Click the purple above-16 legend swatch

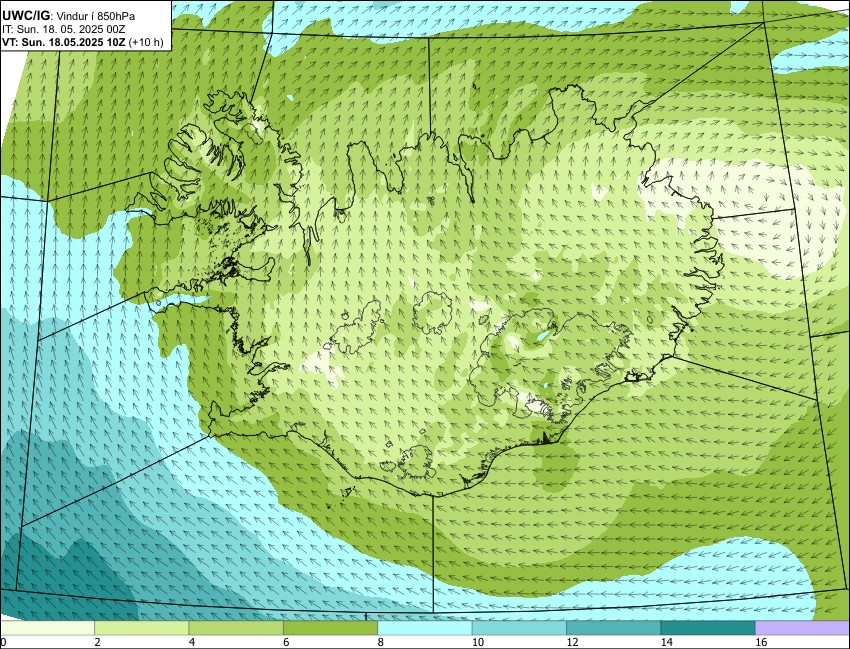(x=802, y=628)
